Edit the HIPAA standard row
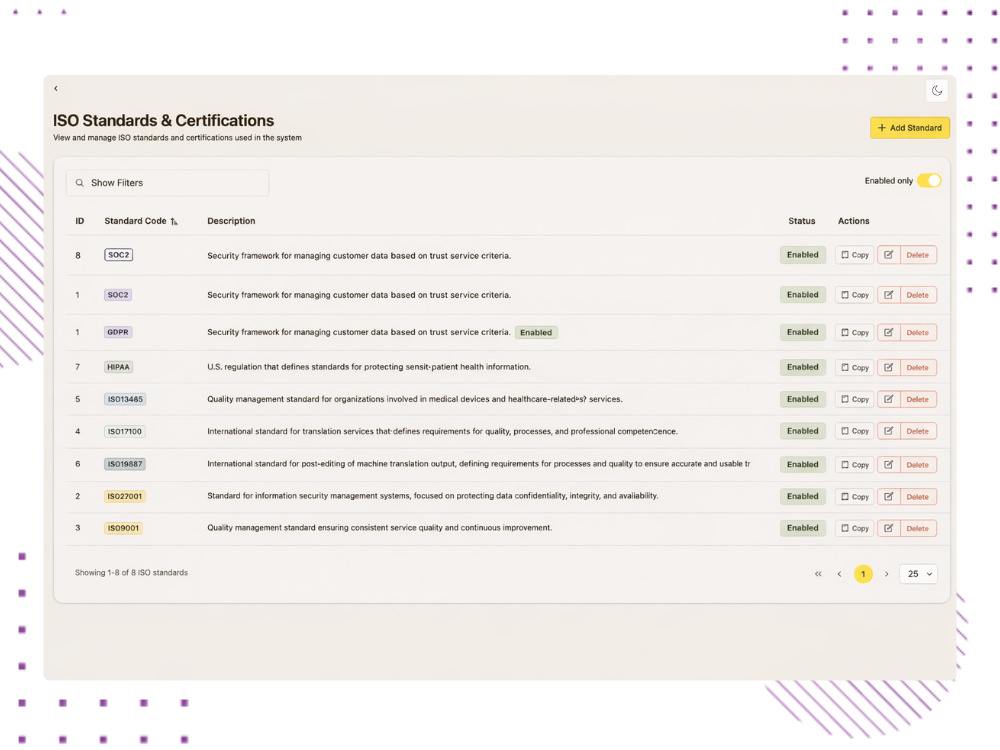 [x=888, y=368]
